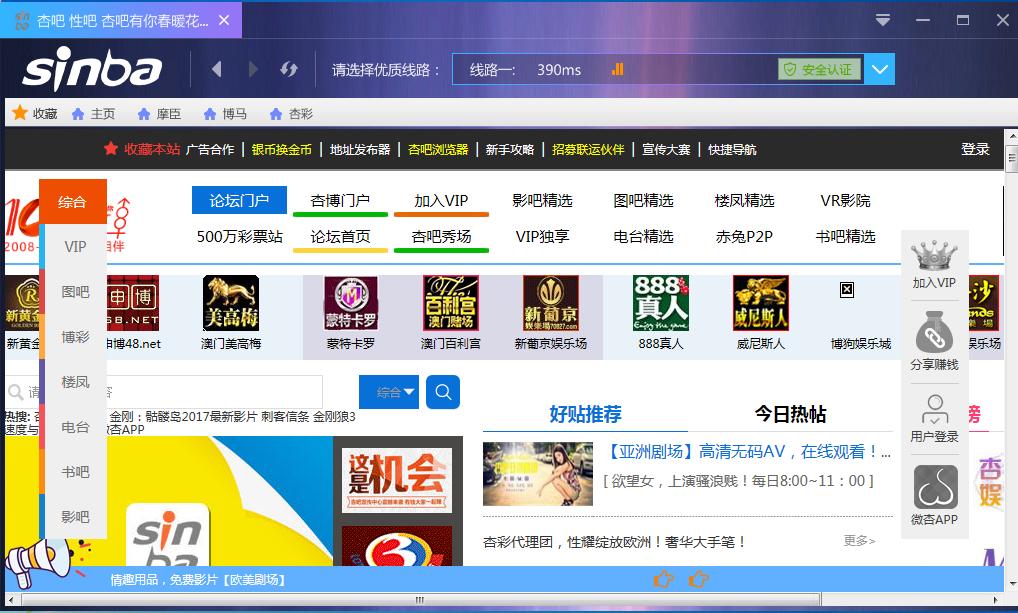This screenshot has width=1018, height=613.
Task: Click the 用户登录 person icon
Action: click(x=934, y=409)
